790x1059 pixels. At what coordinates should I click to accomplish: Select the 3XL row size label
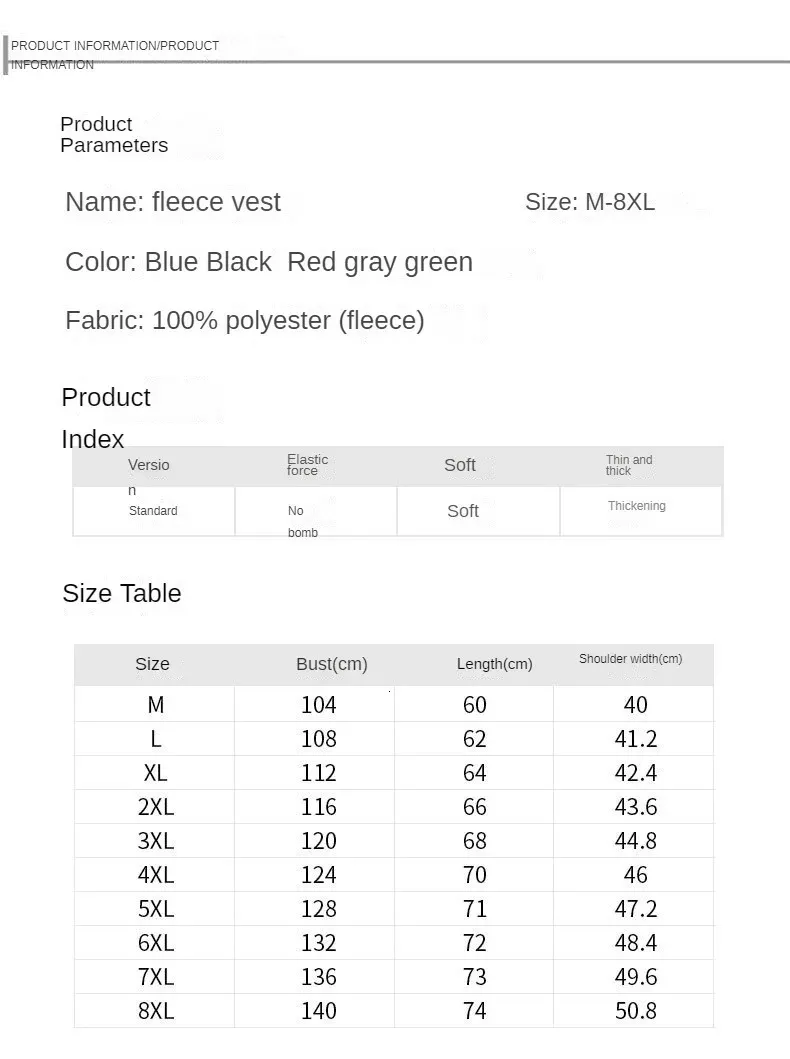(x=156, y=841)
